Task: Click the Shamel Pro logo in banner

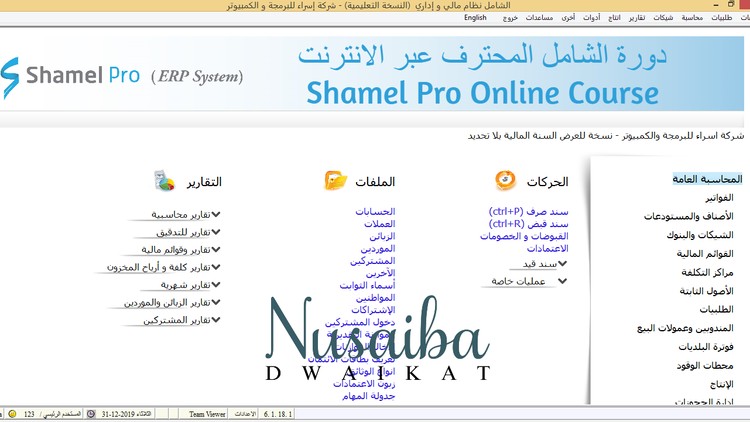Action: coord(70,77)
